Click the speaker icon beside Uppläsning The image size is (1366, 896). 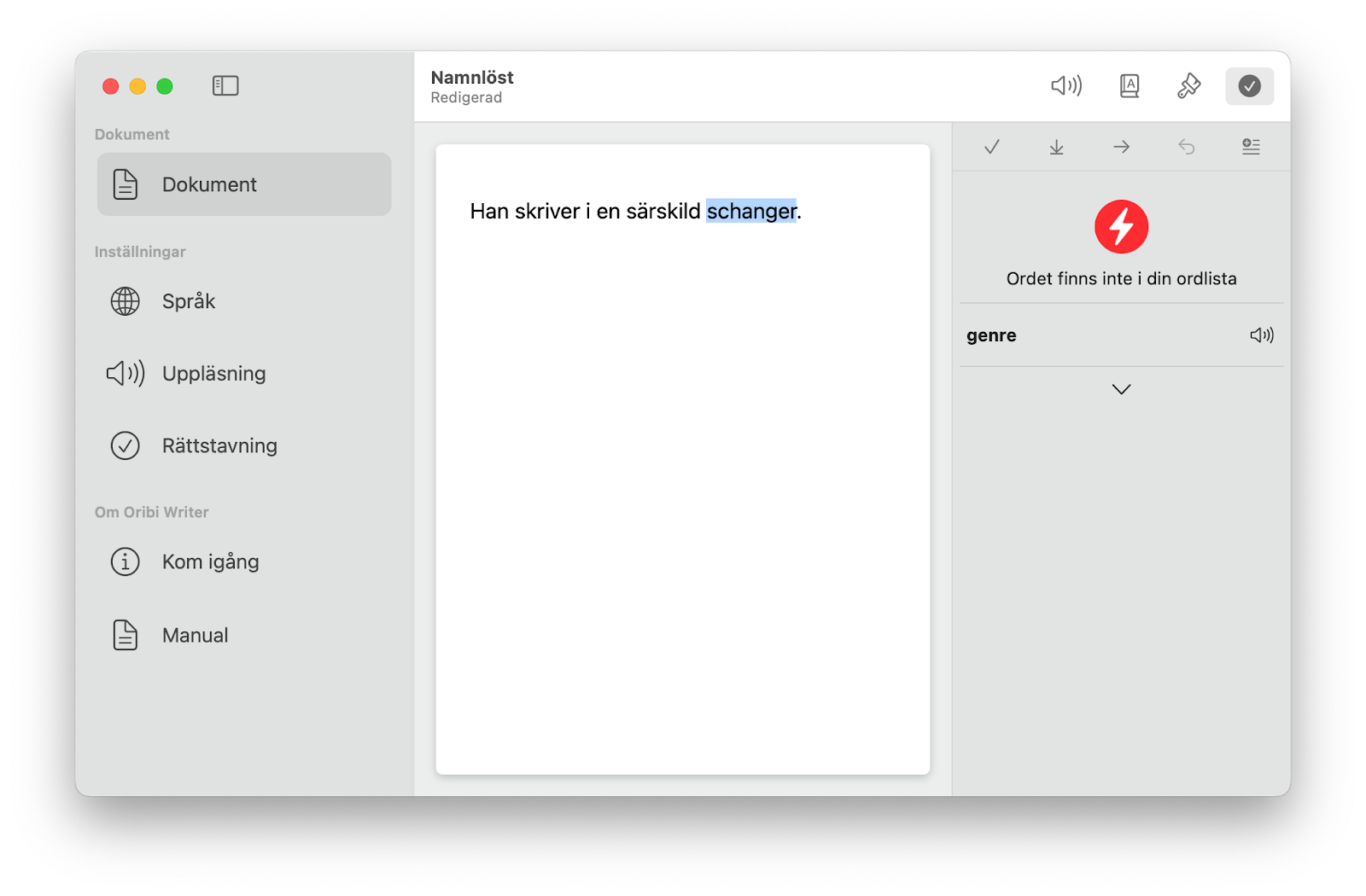pyautogui.click(x=126, y=374)
